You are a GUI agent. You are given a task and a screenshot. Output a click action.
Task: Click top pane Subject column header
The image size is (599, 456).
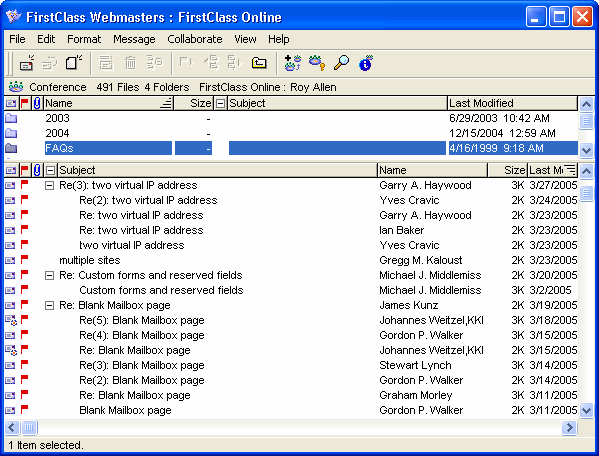337,103
